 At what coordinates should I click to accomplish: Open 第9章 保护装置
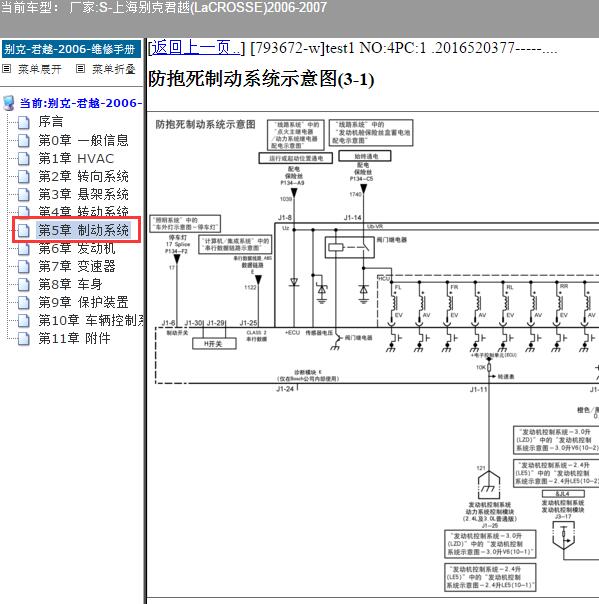(x=83, y=303)
